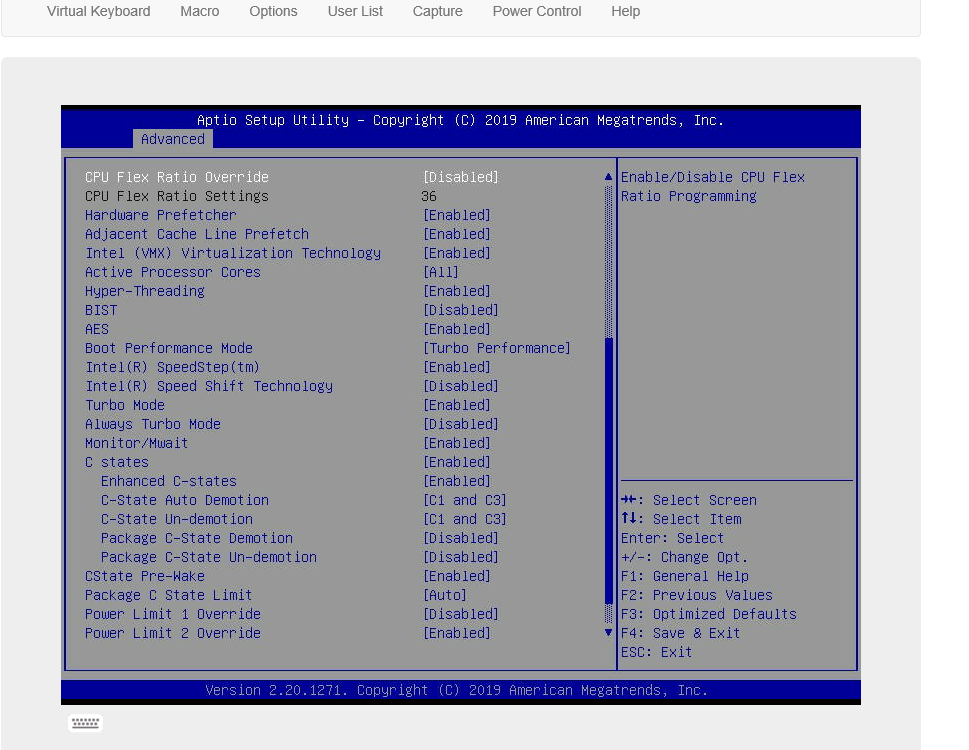Toggle AES [Enabled] value

click(x=457, y=329)
